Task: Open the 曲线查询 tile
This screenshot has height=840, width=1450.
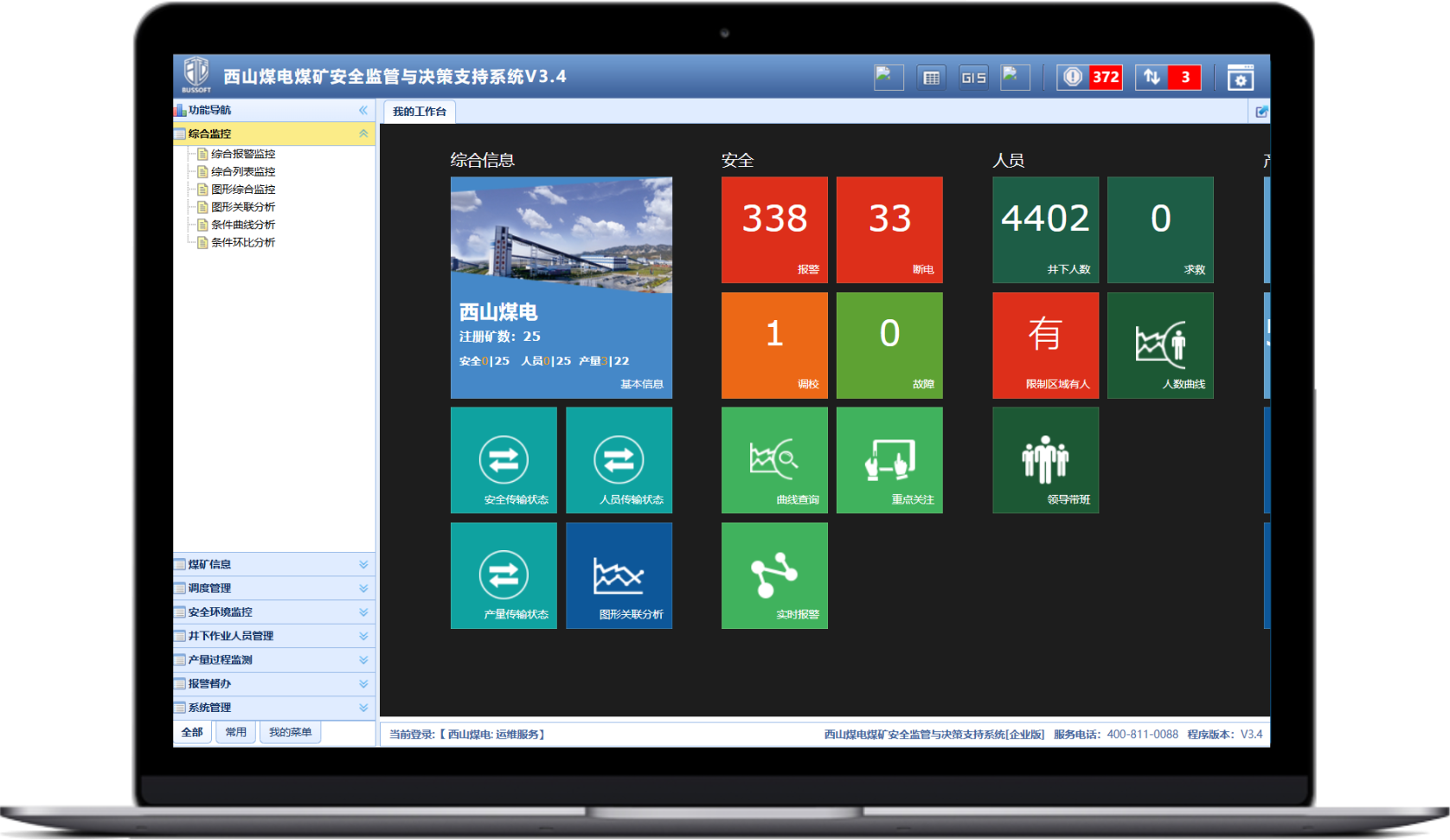Action: click(x=774, y=460)
